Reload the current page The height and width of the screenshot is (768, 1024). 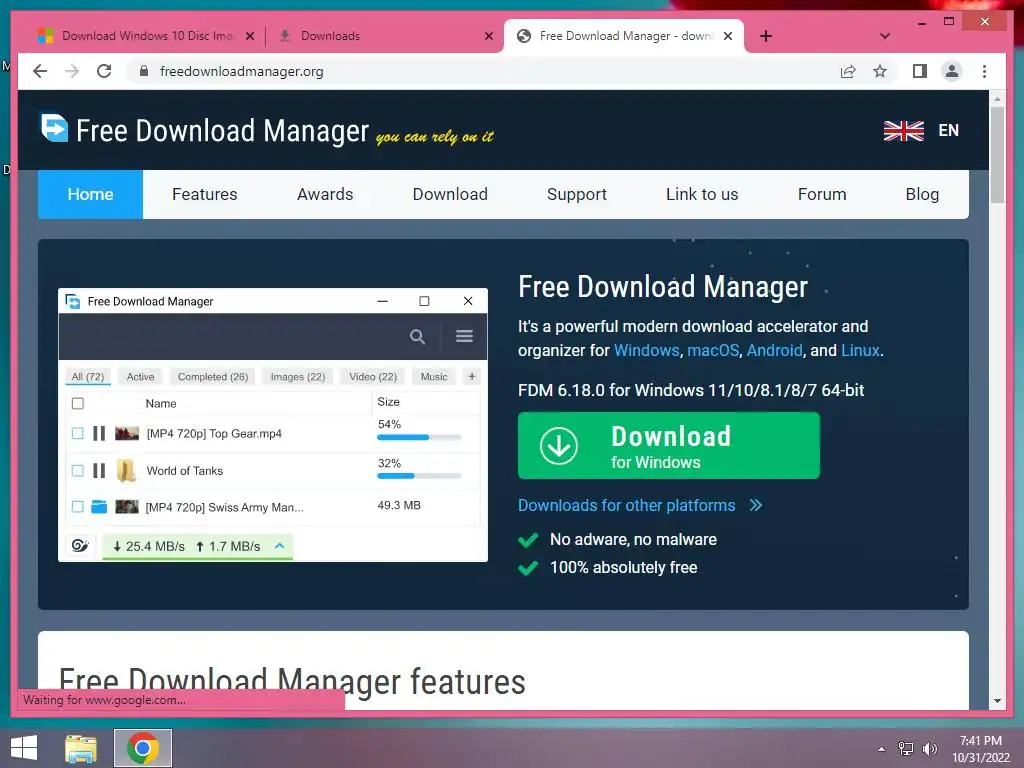point(104,71)
